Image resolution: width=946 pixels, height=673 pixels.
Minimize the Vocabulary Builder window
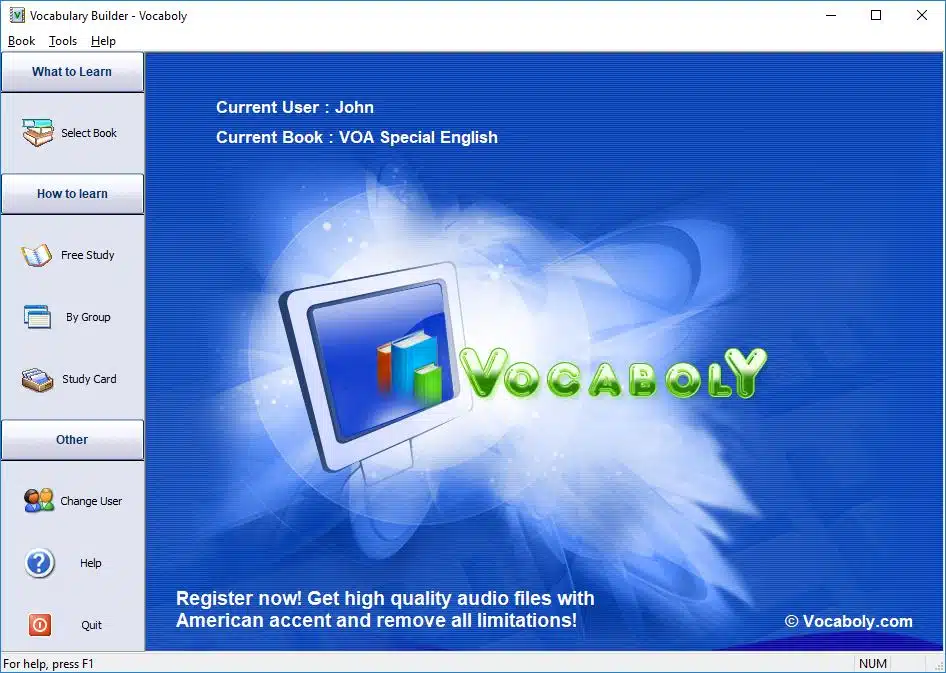[x=831, y=15]
